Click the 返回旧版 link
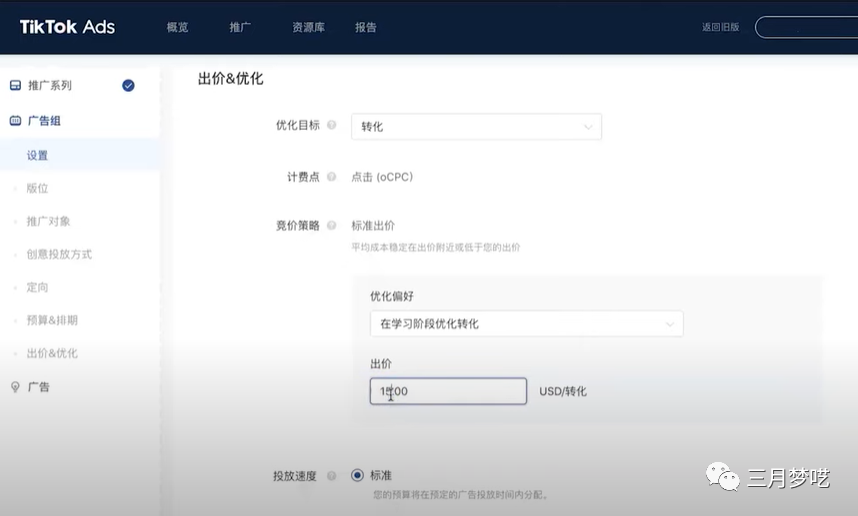 coord(720,27)
